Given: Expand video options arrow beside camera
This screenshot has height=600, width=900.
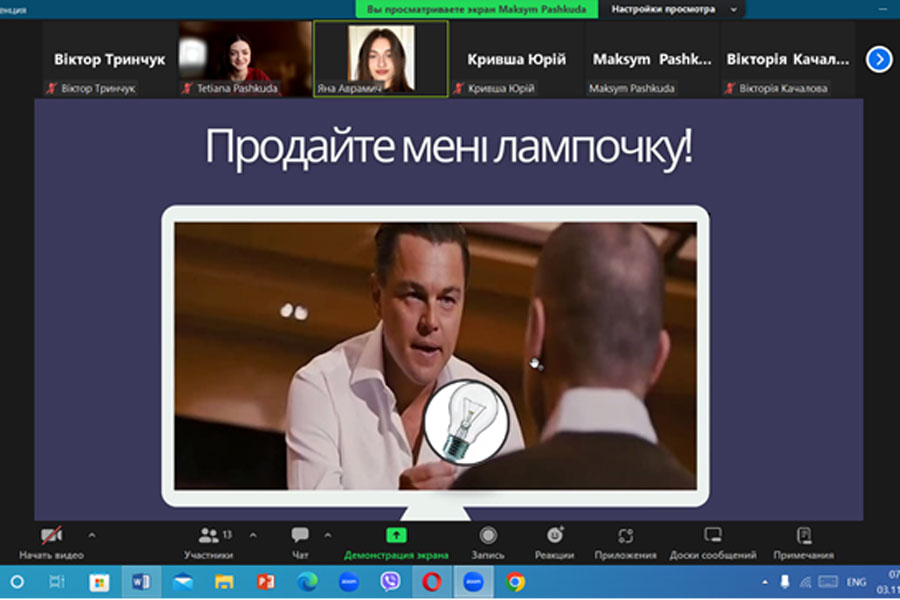Looking at the screenshot, I should point(92,535).
